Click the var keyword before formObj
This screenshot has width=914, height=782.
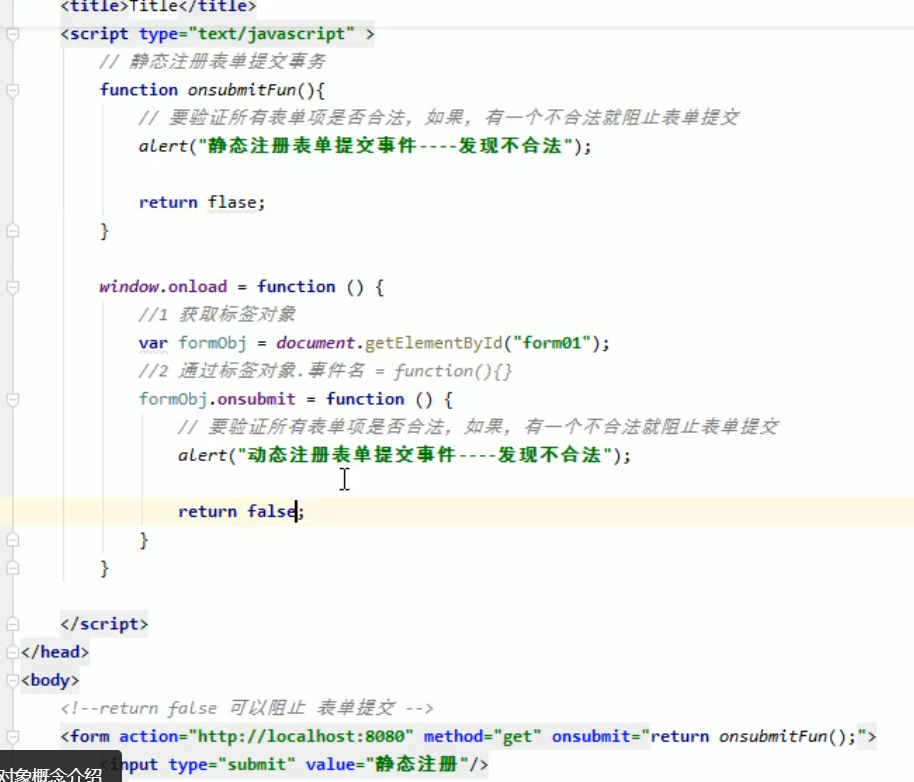(153, 343)
